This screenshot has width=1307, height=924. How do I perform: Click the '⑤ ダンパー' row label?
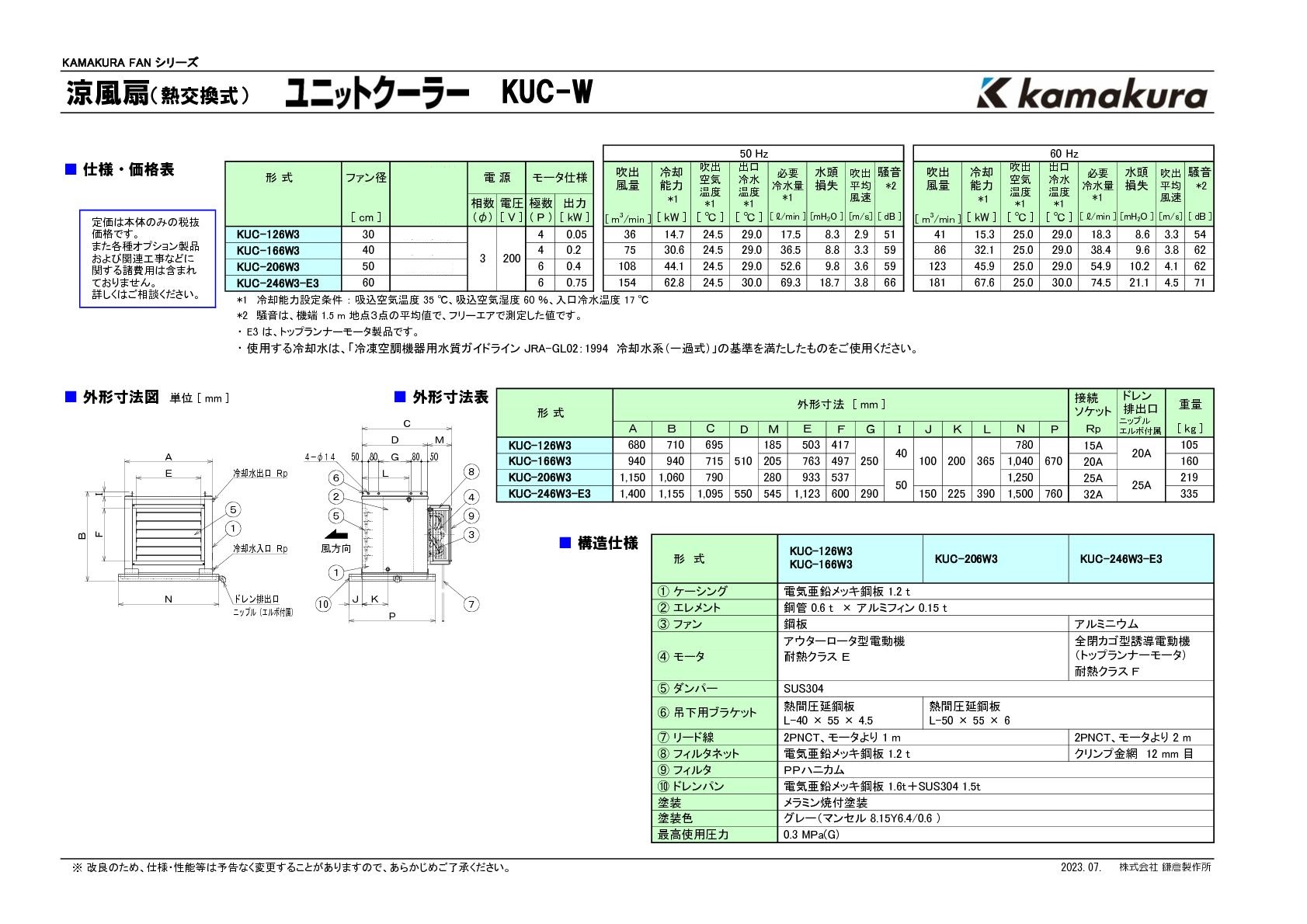tap(687, 689)
